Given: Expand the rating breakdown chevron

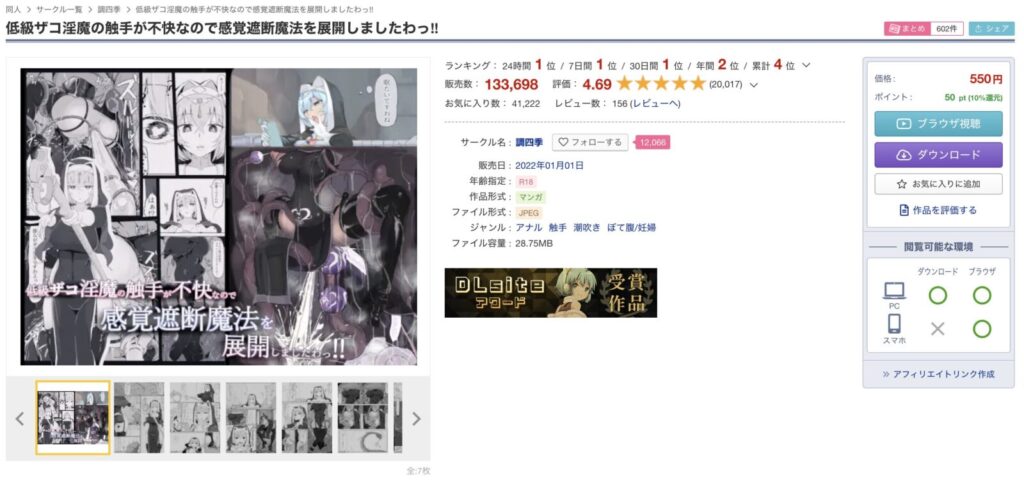Looking at the screenshot, I should (754, 85).
